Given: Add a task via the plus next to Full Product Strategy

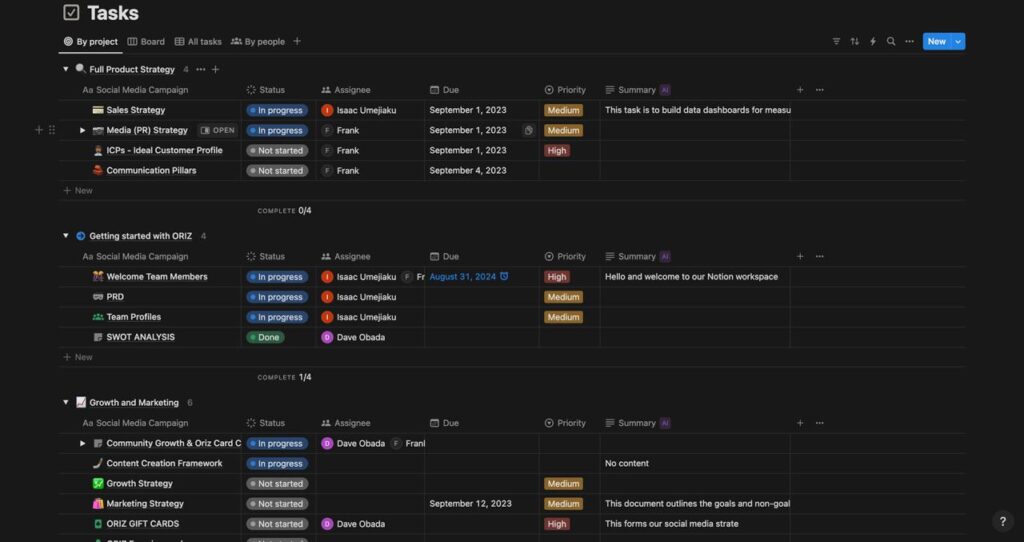Looking at the screenshot, I should [216, 69].
